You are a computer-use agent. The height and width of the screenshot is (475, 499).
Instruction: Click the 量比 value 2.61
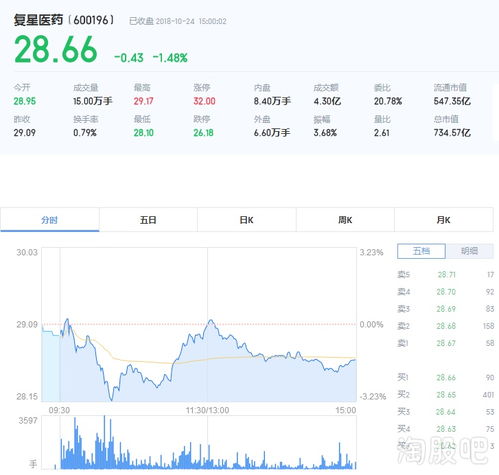click(381, 133)
